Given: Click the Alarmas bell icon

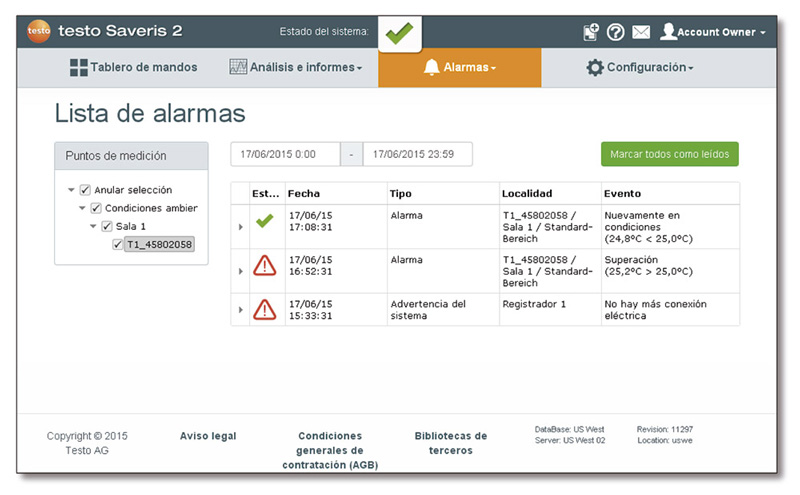Looking at the screenshot, I should click(x=432, y=67).
